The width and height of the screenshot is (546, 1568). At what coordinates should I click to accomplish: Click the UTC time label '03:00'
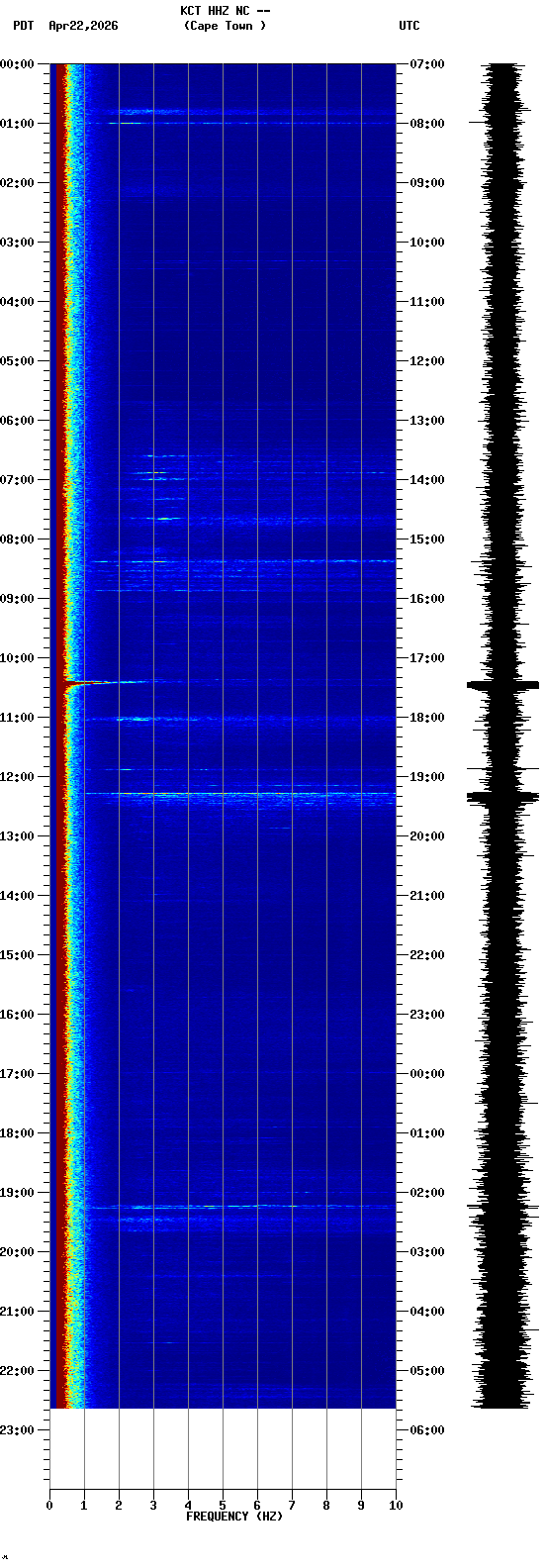[427, 1252]
